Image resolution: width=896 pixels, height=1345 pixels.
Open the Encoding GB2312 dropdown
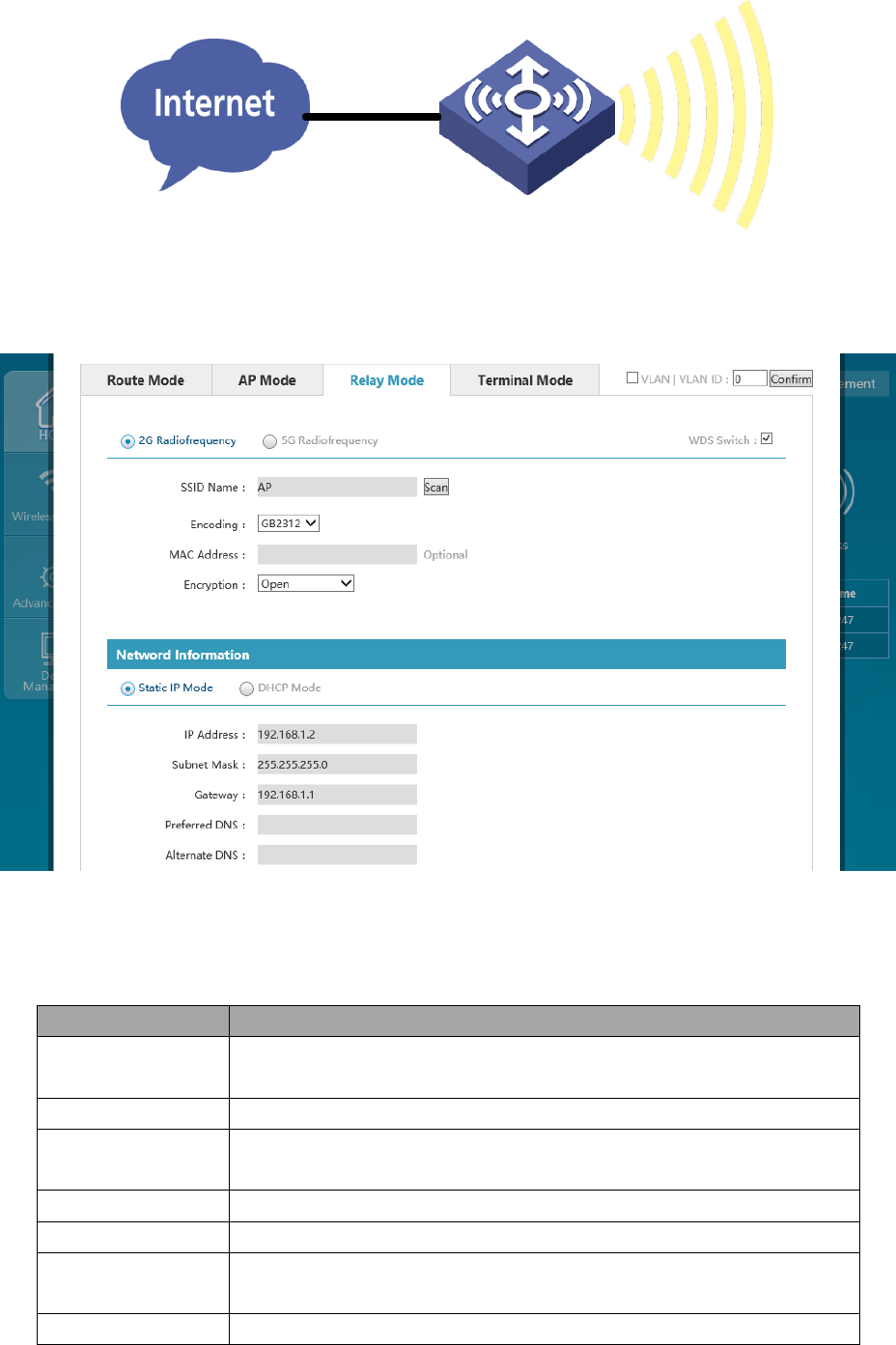[x=289, y=523]
